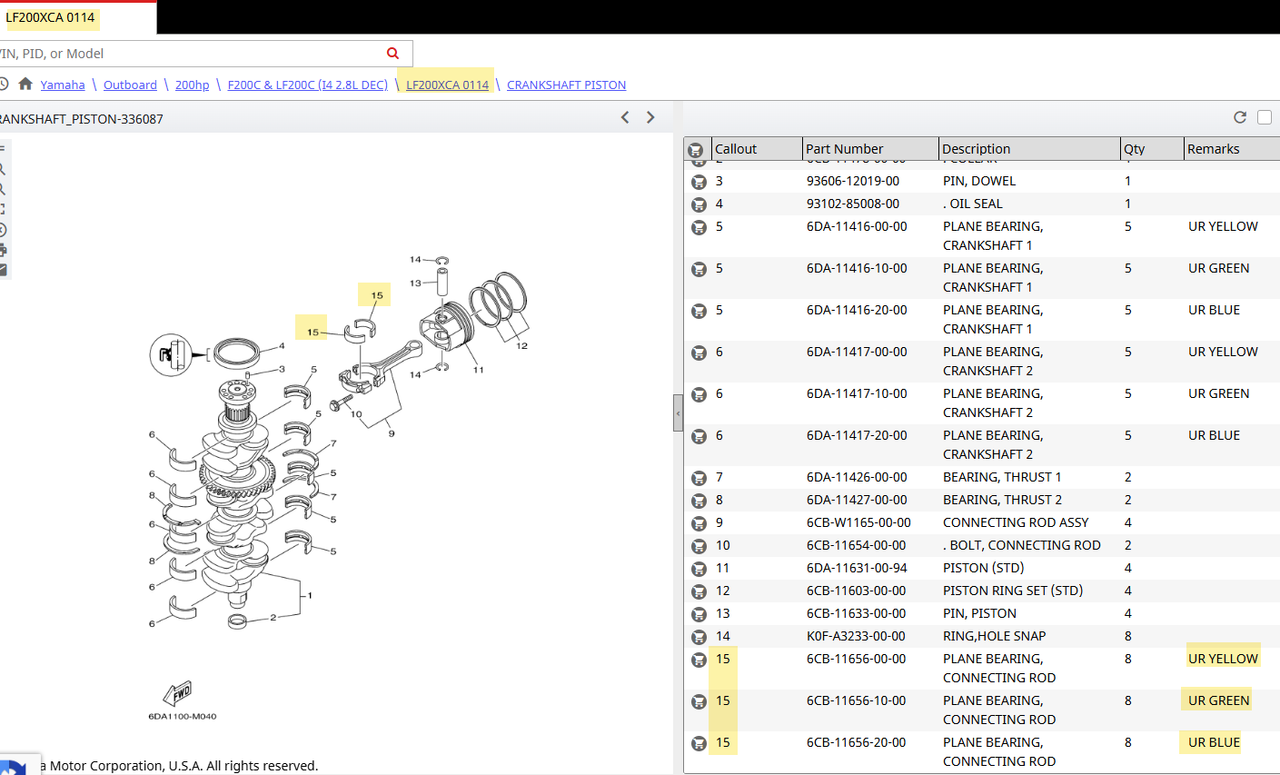1280x775 pixels.
Task: Click callout 12 beside the piston rings
Action: [522, 346]
